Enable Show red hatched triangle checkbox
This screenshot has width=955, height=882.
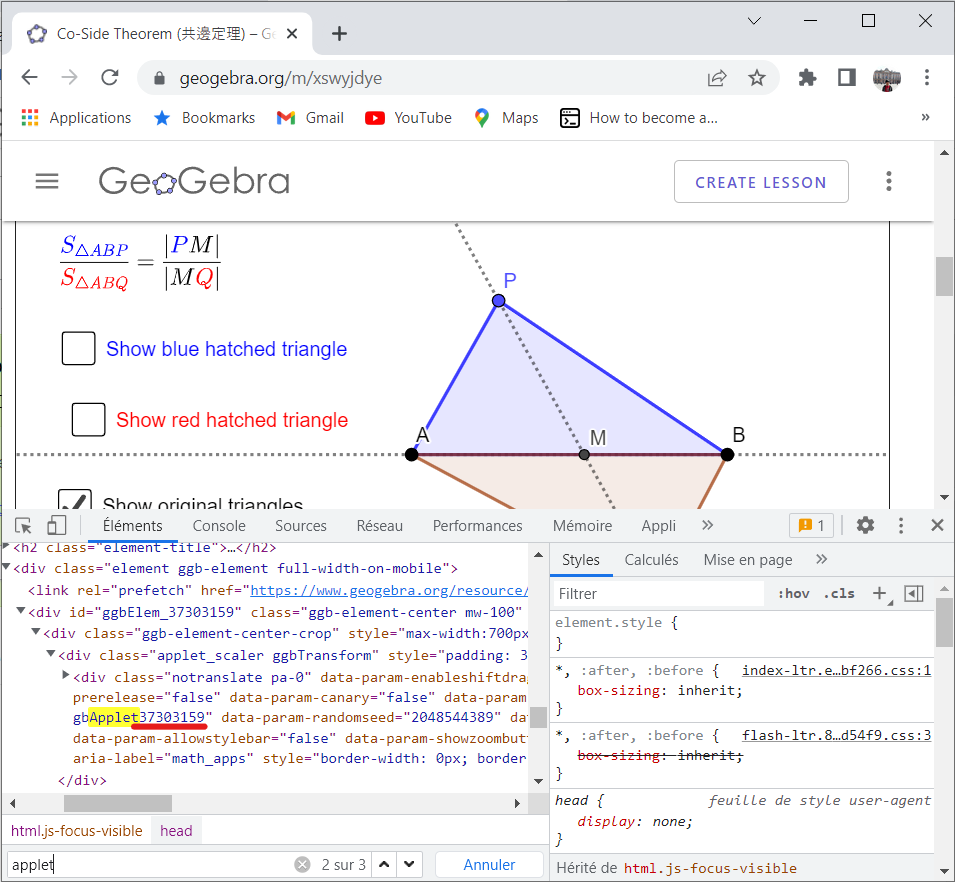tap(89, 420)
